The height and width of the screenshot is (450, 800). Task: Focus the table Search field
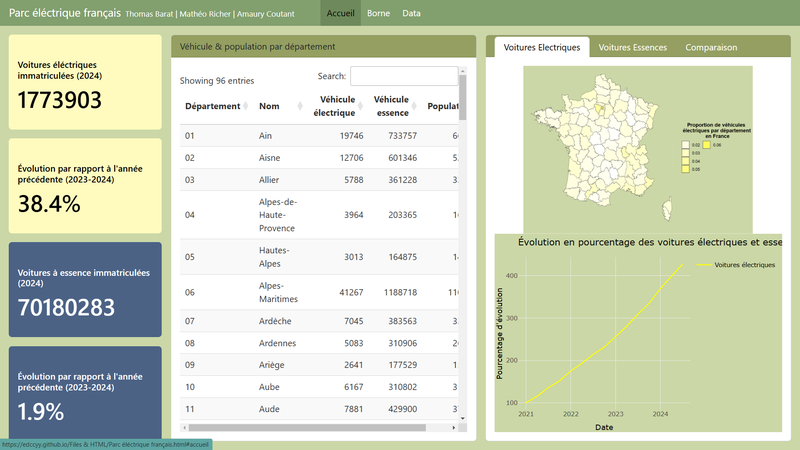(403, 76)
